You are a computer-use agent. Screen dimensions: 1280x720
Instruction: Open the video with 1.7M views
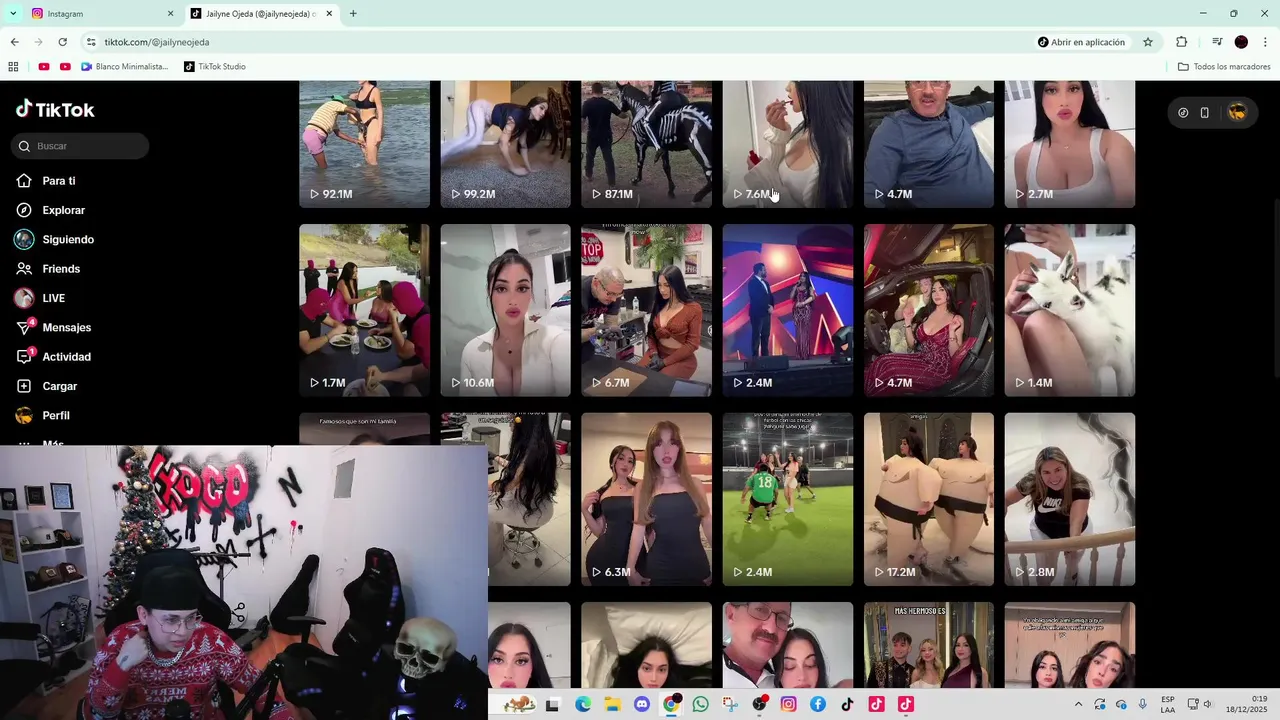click(x=364, y=310)
